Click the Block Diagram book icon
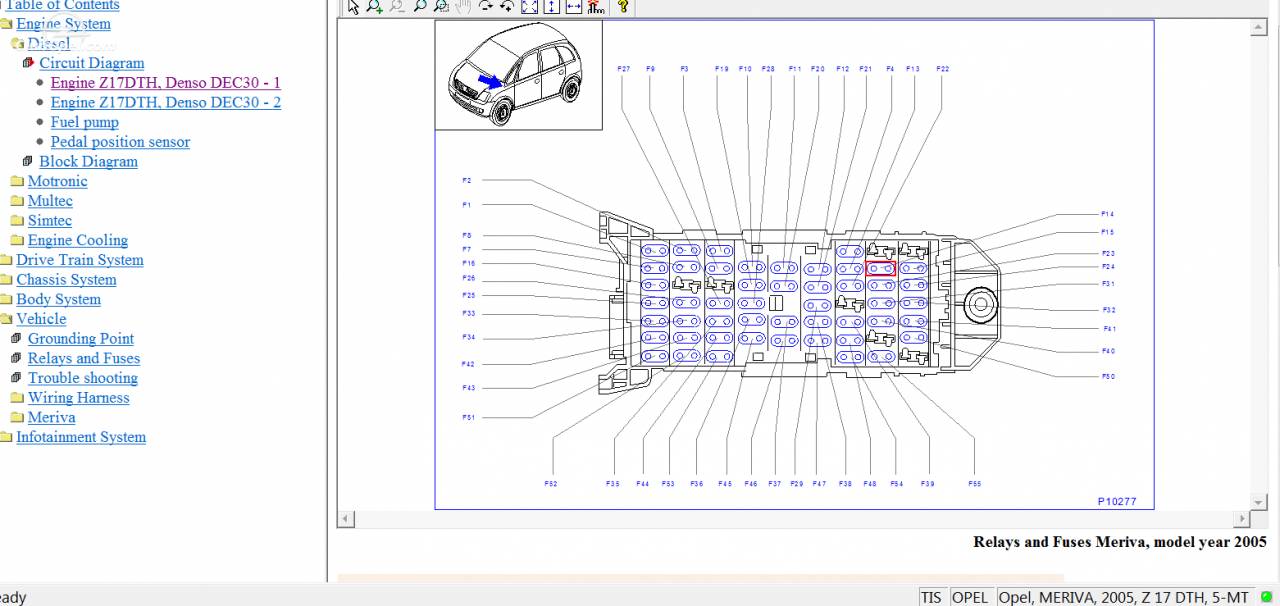The image size is (1280, 606). 28,161
